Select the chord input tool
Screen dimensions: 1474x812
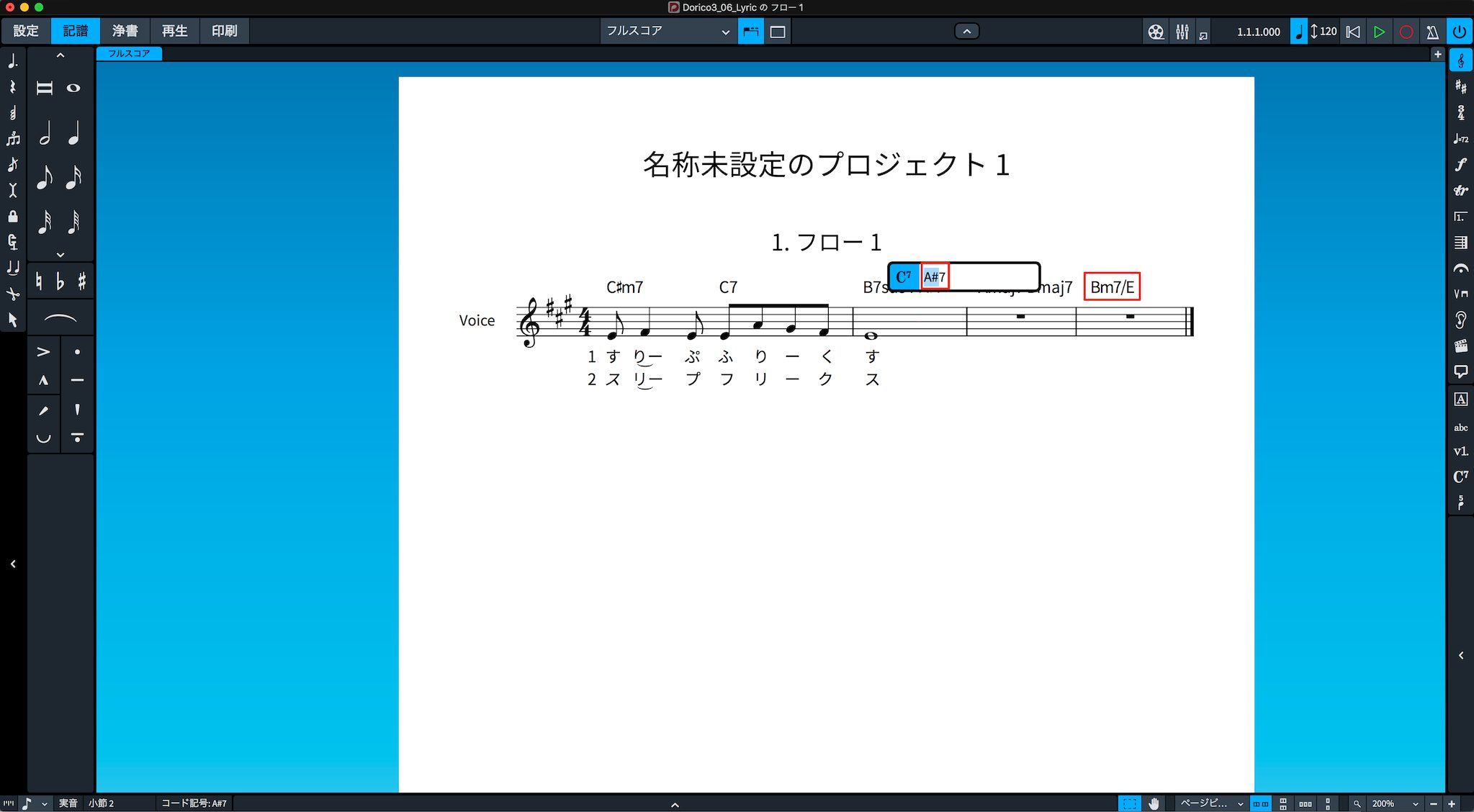point(12,113)
